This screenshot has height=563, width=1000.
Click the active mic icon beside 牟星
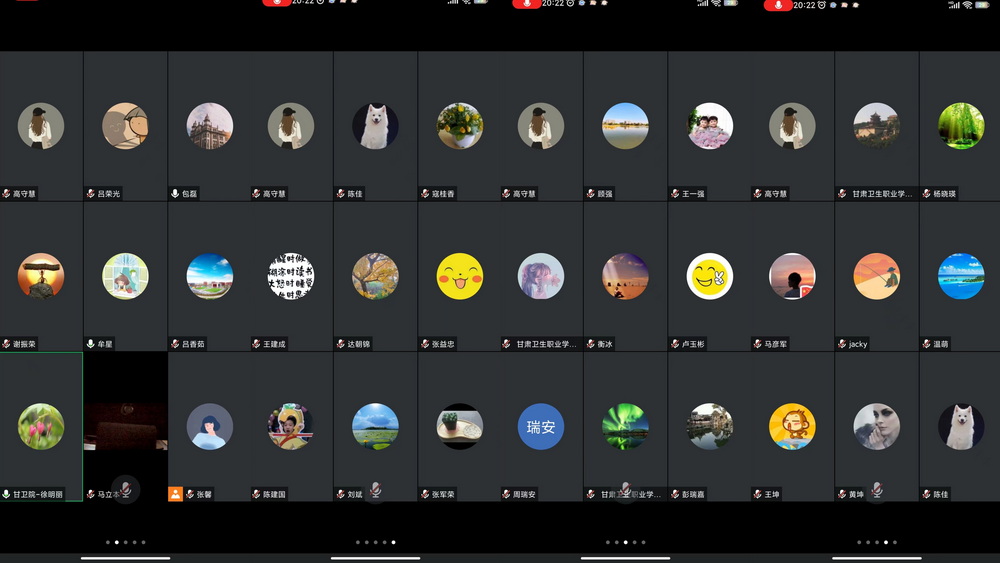click(91, 344)
